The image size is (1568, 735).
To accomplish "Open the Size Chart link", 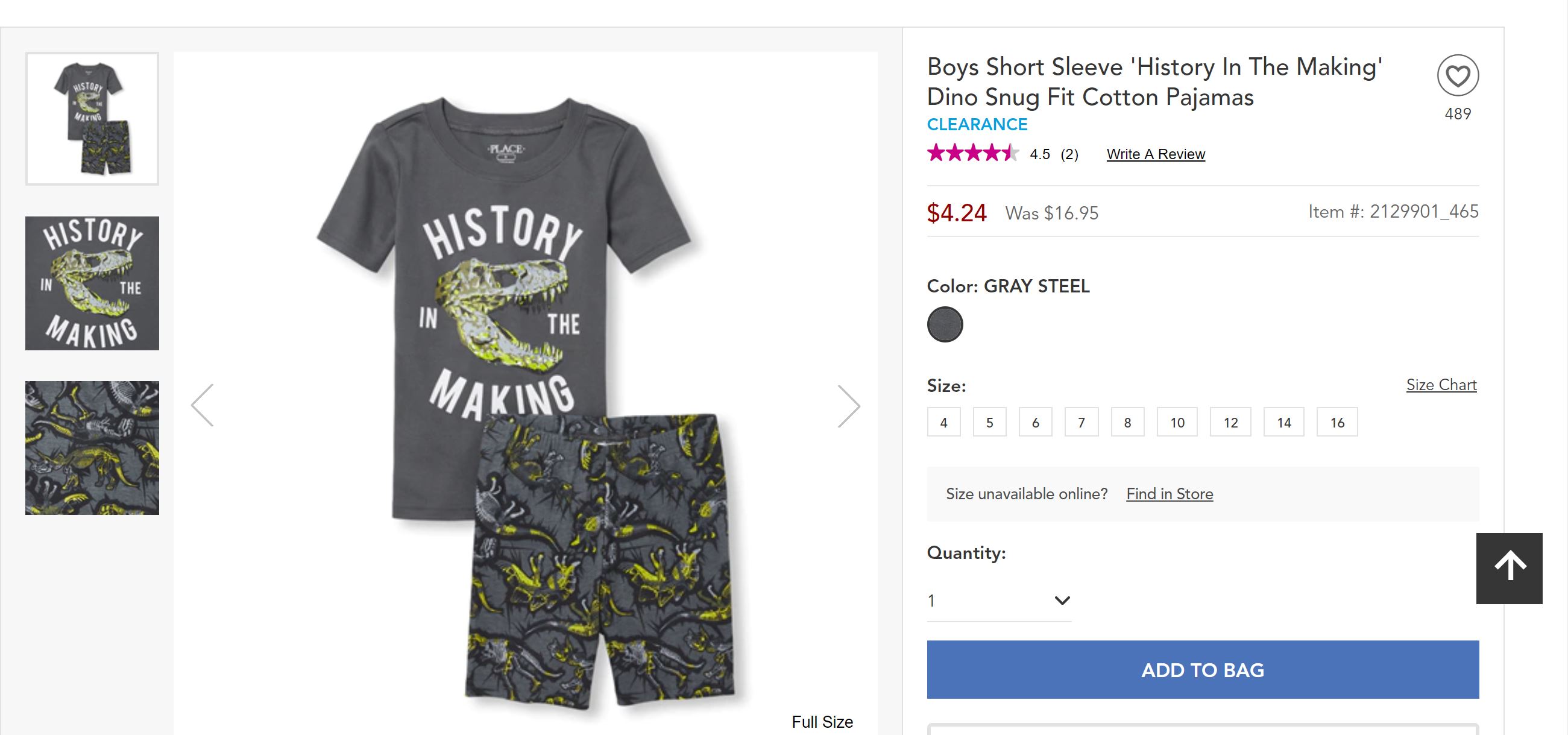I will tap(1441, 385).
